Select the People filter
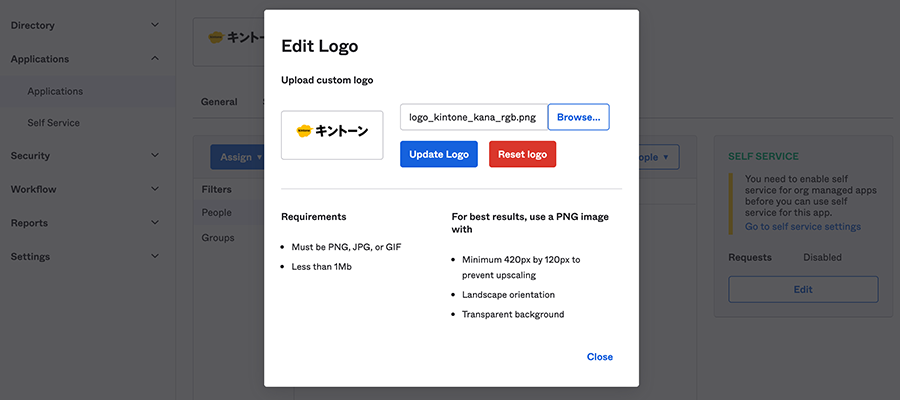 217,213
